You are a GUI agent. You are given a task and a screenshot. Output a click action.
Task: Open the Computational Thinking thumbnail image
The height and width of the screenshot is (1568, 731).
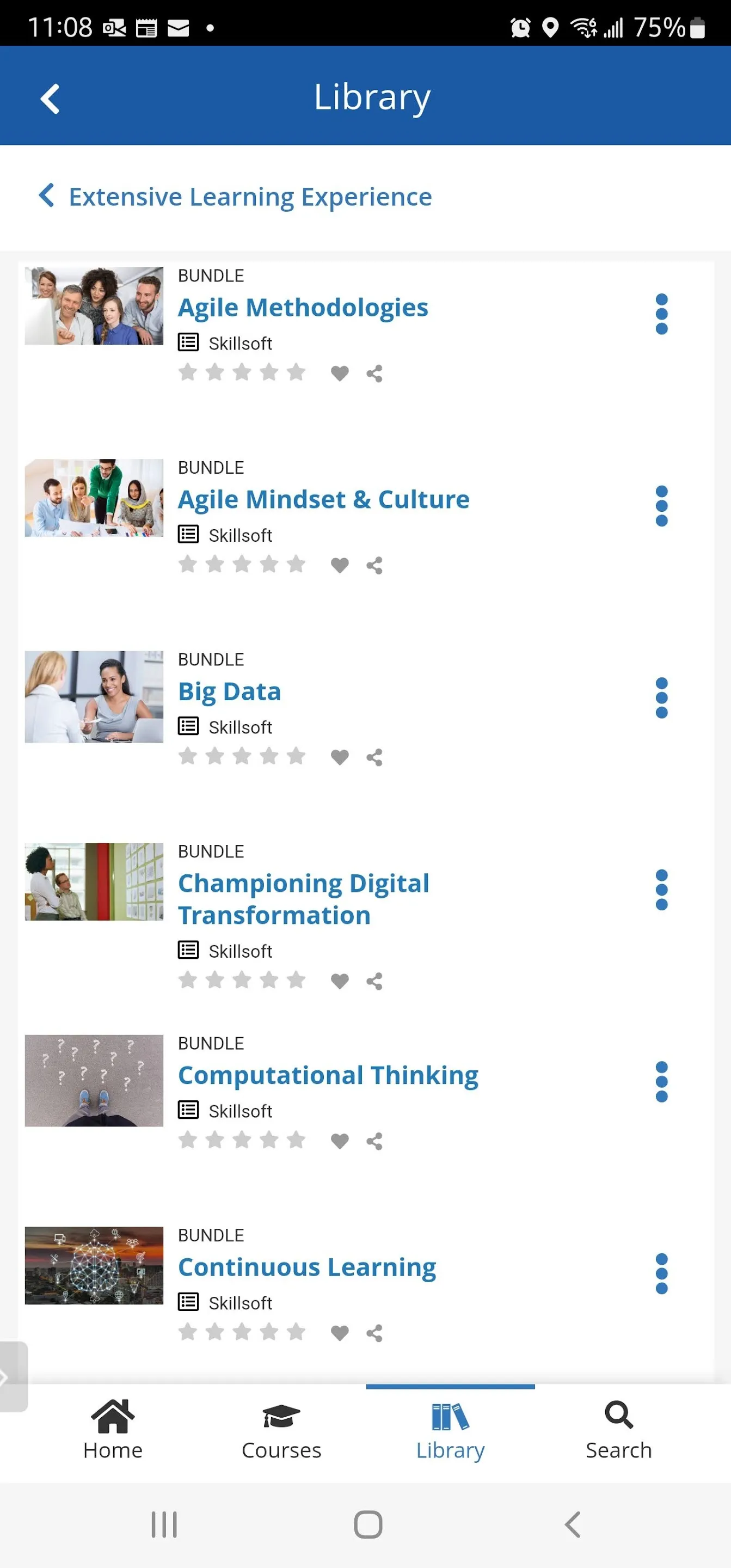[x=94, y=1081]
